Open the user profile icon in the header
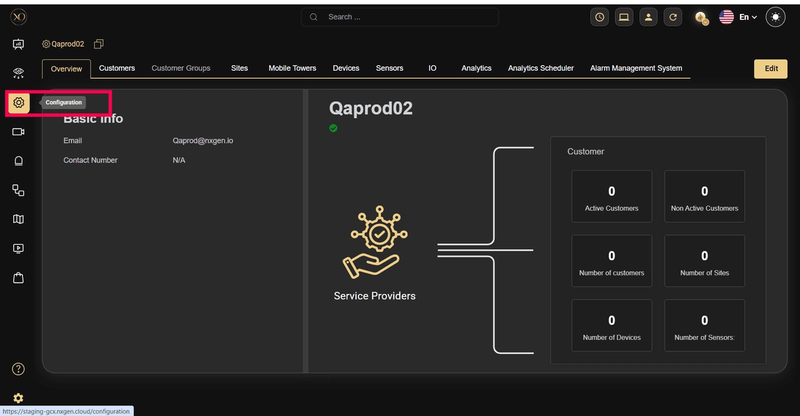800x416 pixels. point(648,17)
